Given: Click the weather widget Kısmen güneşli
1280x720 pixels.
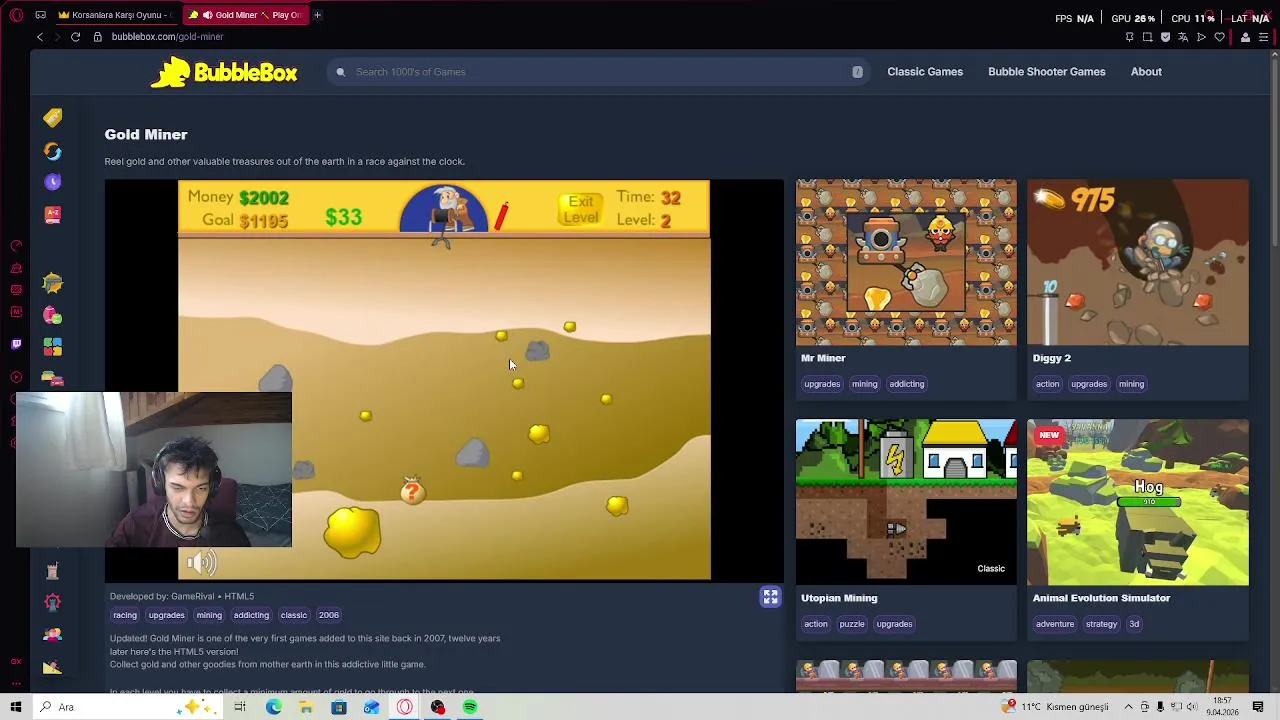Looking at the screenshot, I should (x=1055, y=707).
